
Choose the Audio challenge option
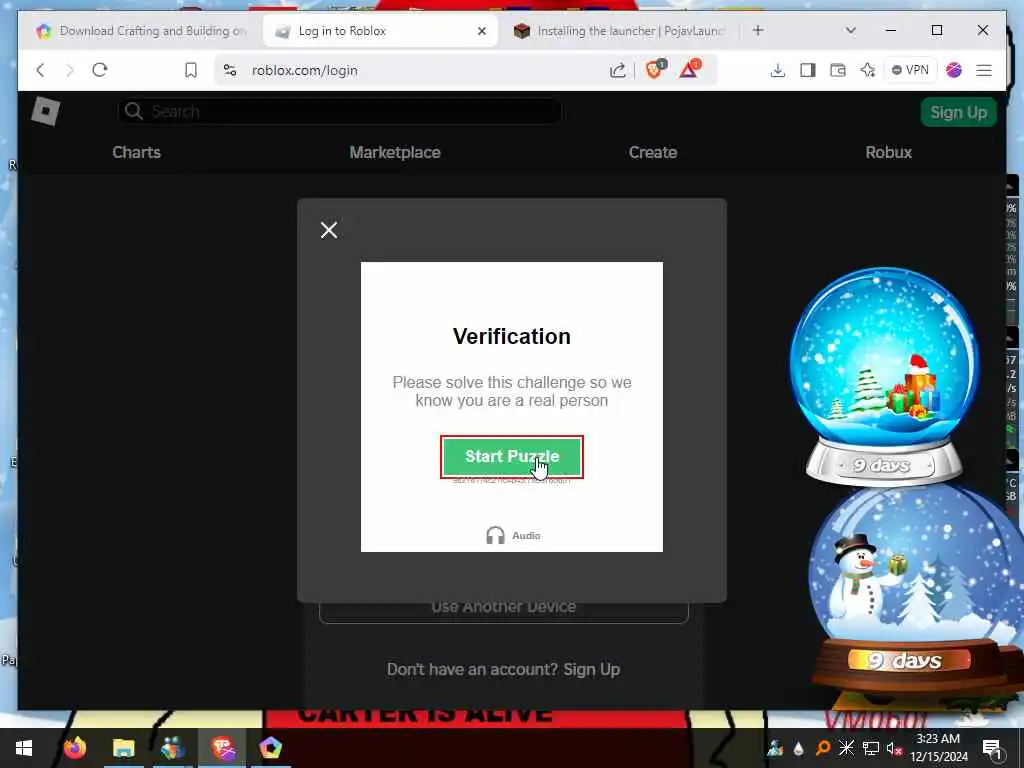tap(513, 536)
